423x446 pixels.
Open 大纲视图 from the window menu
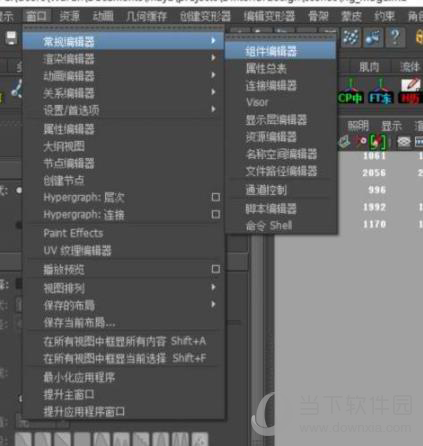(x=123, y=146)
